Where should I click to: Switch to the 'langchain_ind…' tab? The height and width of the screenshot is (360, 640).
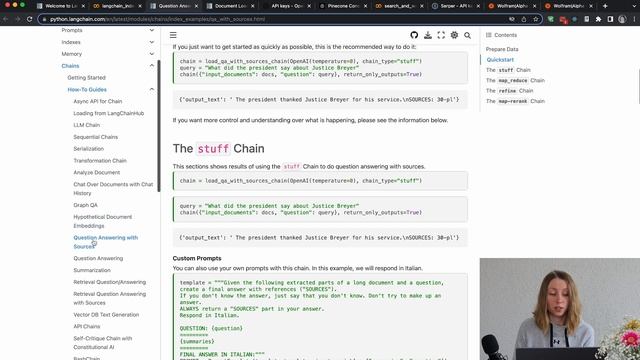point(117,6)
